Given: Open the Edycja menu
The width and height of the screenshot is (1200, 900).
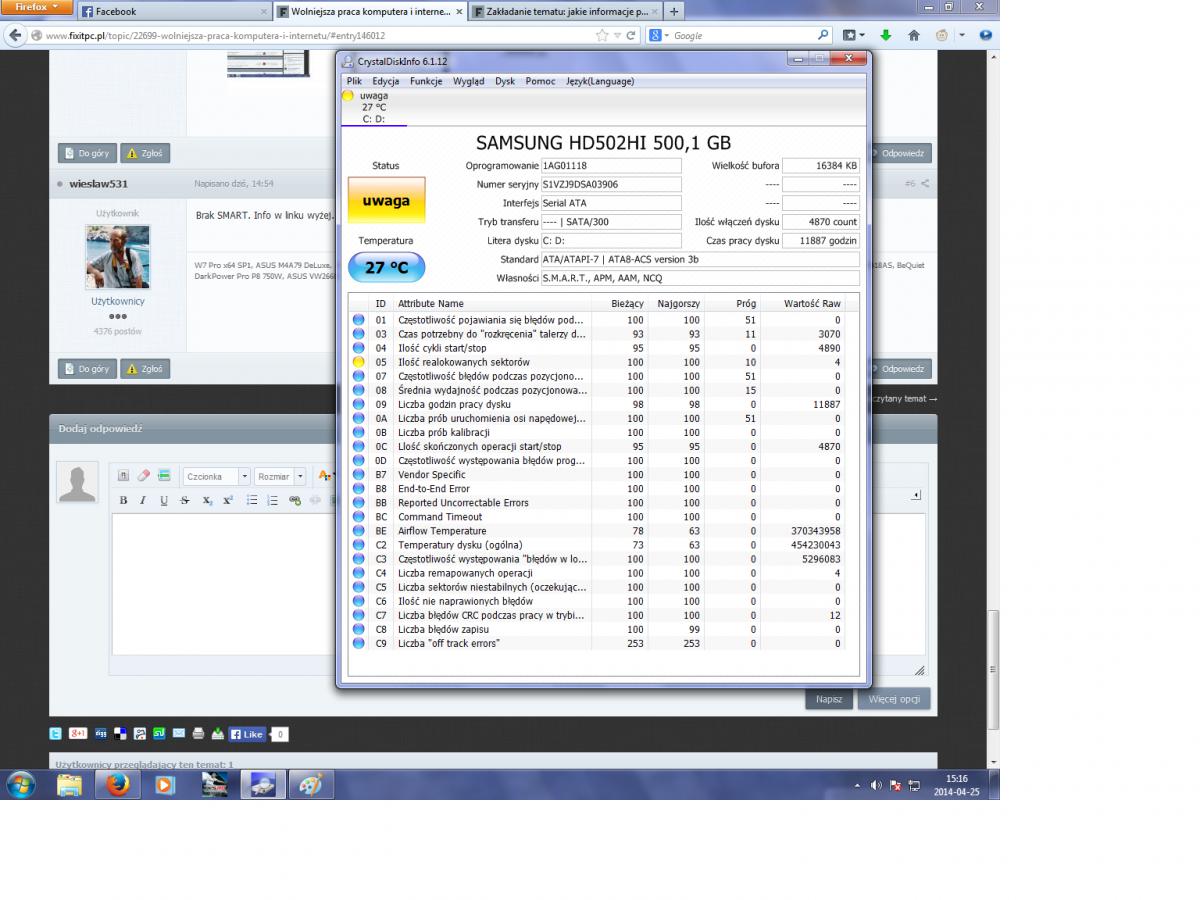Looking at the screenshot, I should point(386,81).
